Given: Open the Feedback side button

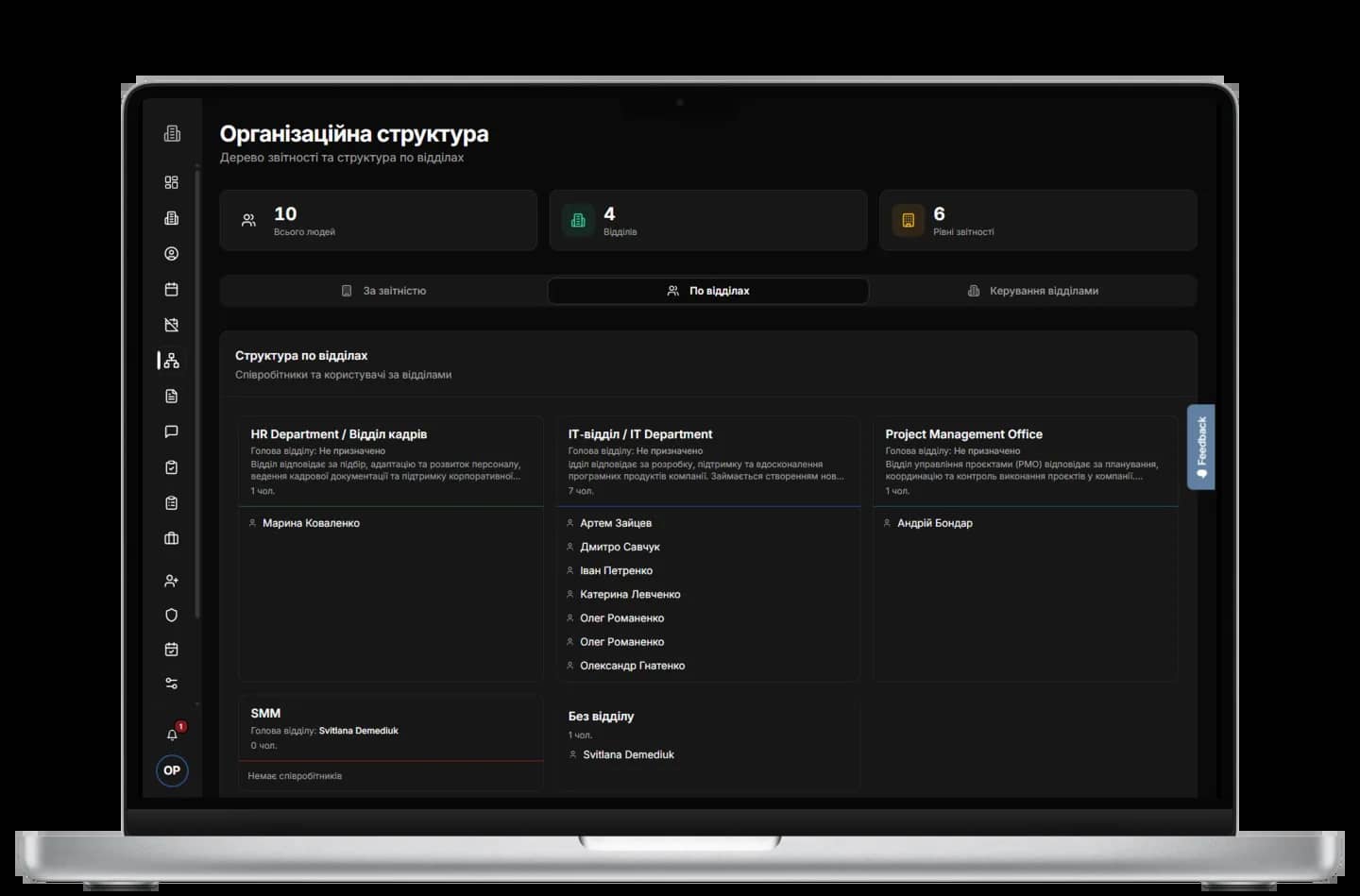Looking at the screenshot, I should tap(1201, 447).
